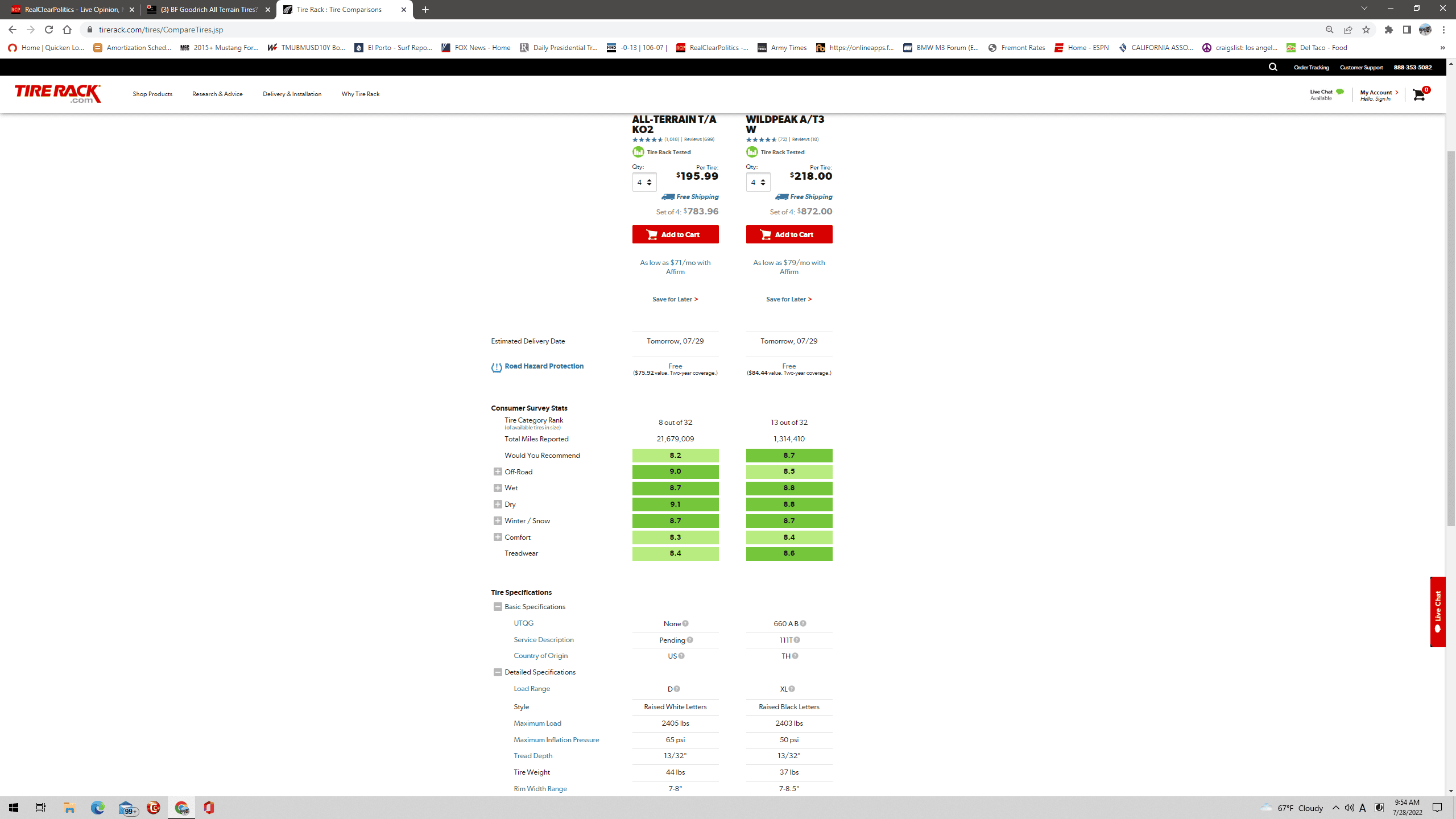Open the Shop Products menu
Screen dimensions: 1456x819
[152, 94]
